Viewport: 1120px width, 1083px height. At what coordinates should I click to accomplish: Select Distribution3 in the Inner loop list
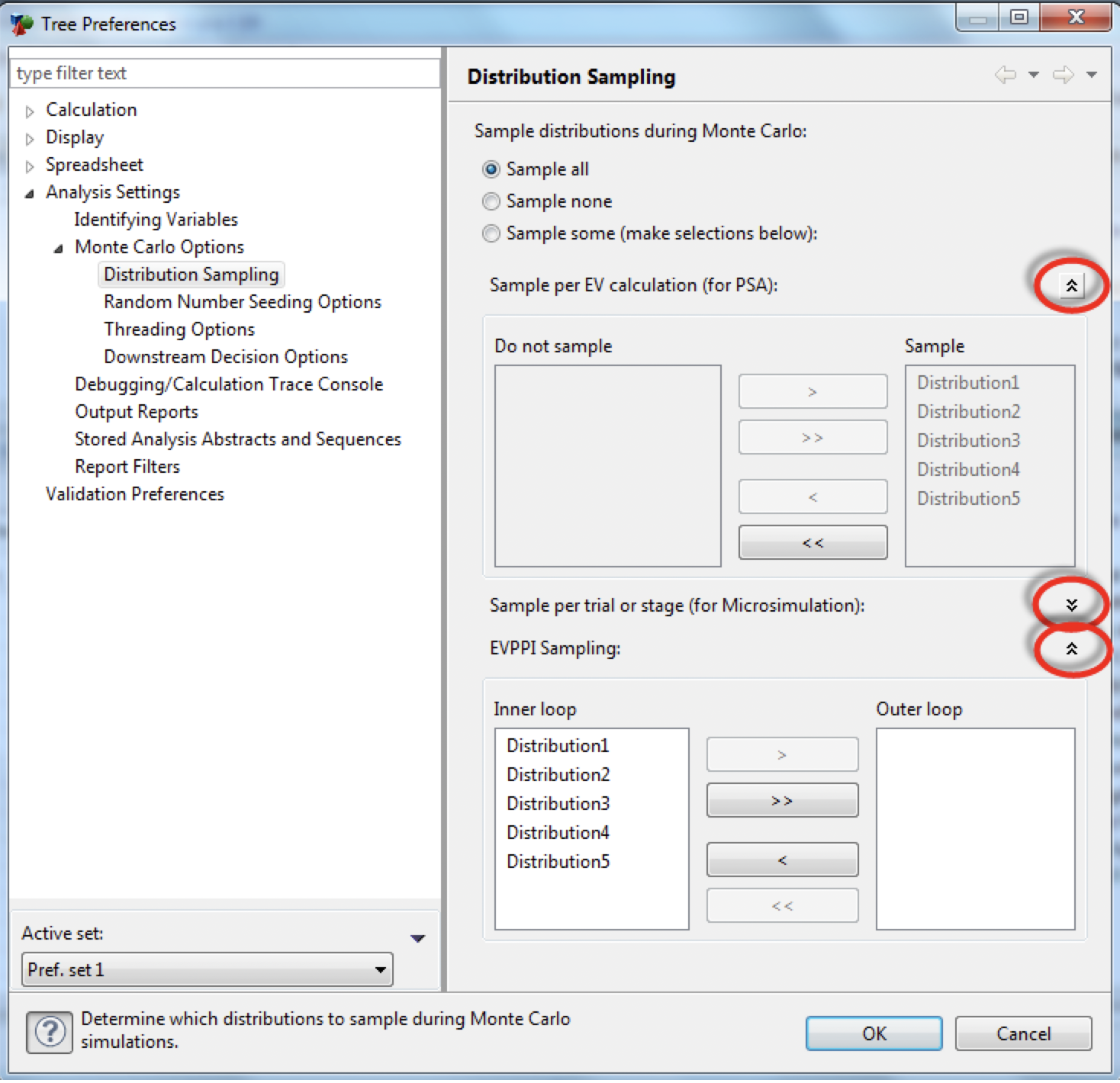[x=558, y=804]
